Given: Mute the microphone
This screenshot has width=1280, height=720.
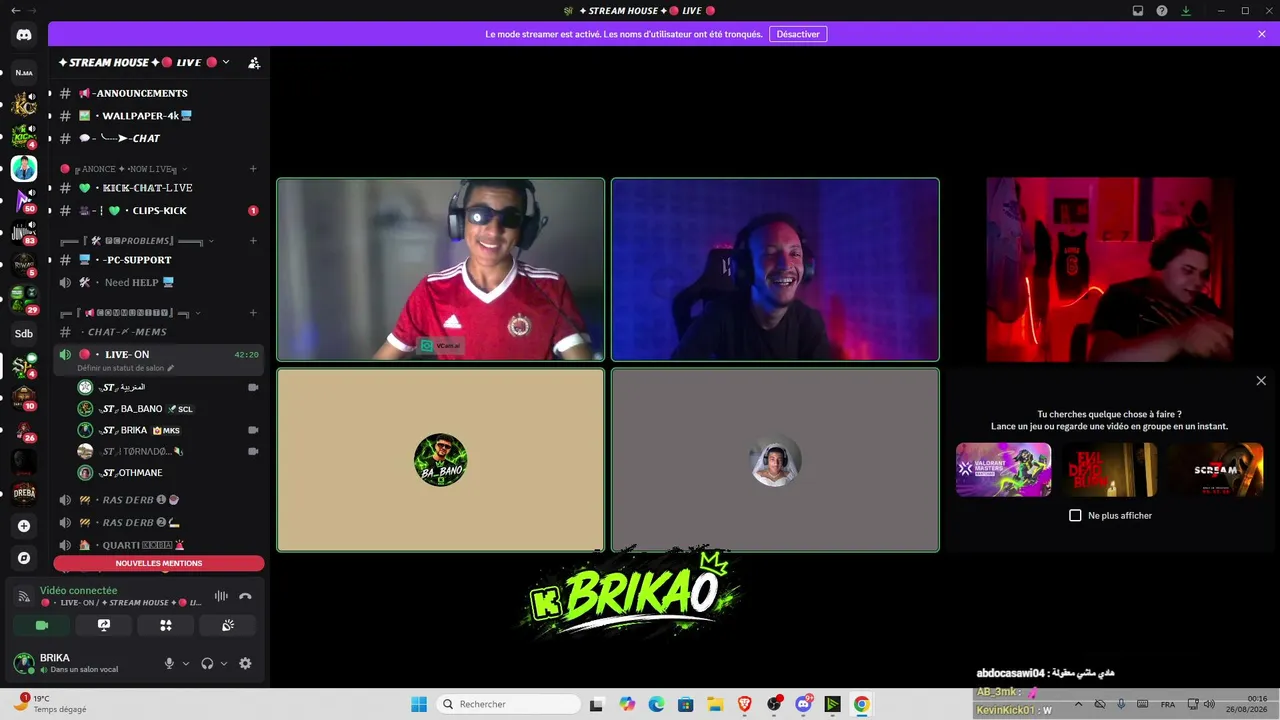Looking at the screenshot, I should [x=169, y=663].
